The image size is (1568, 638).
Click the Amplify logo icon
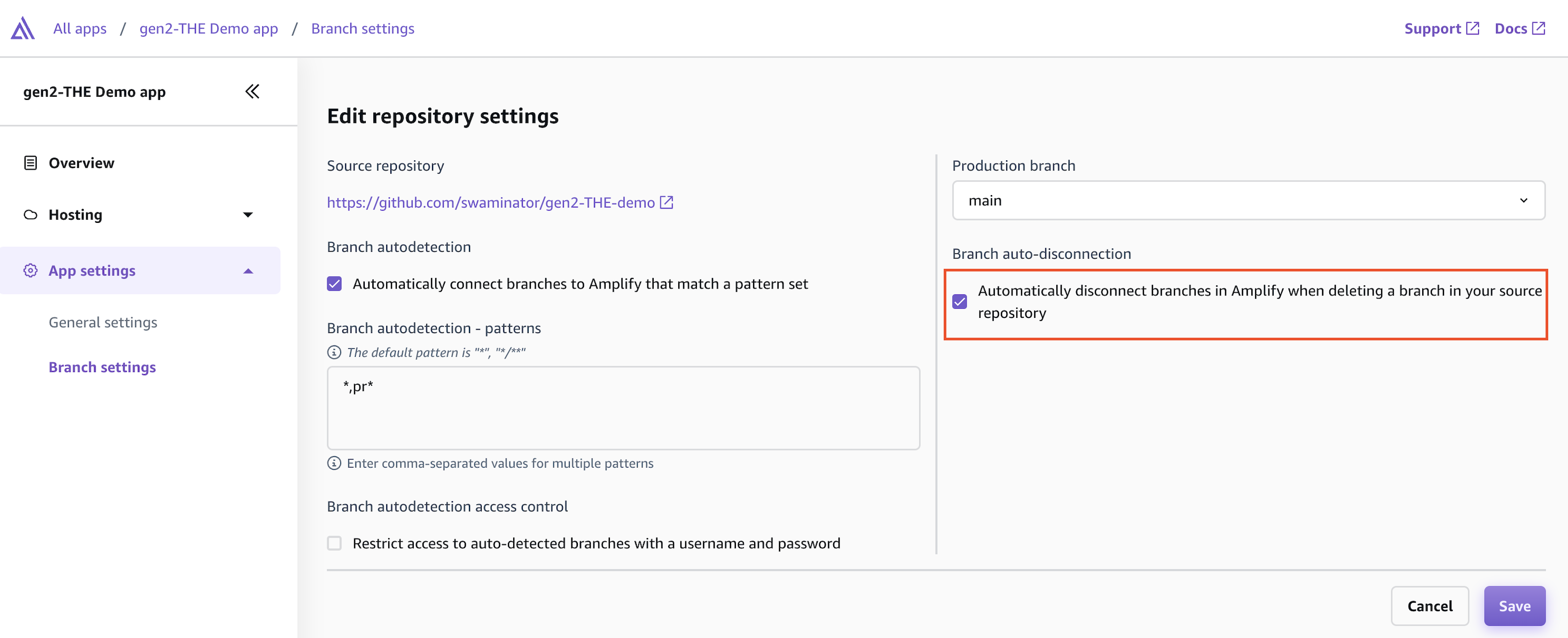(x=22, y=28)
